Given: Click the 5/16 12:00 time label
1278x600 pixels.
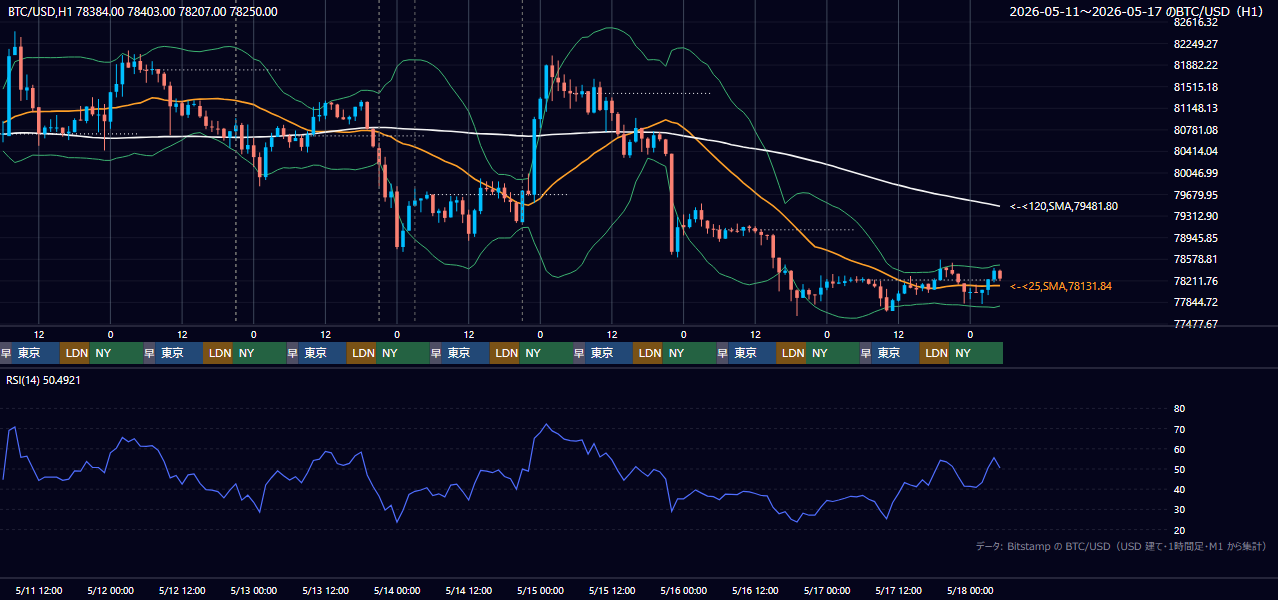Looking at the screenshot, I should tap(756, 591).
